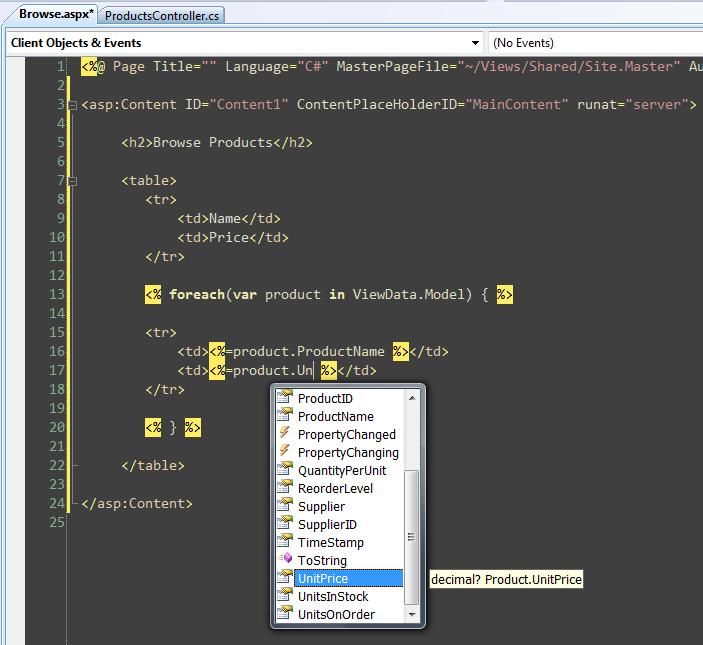Image resolution: width=703 pixels, height=645 pixels.
Task: Click the MasterPageFile path value on line 1
Action: [569, 67]
